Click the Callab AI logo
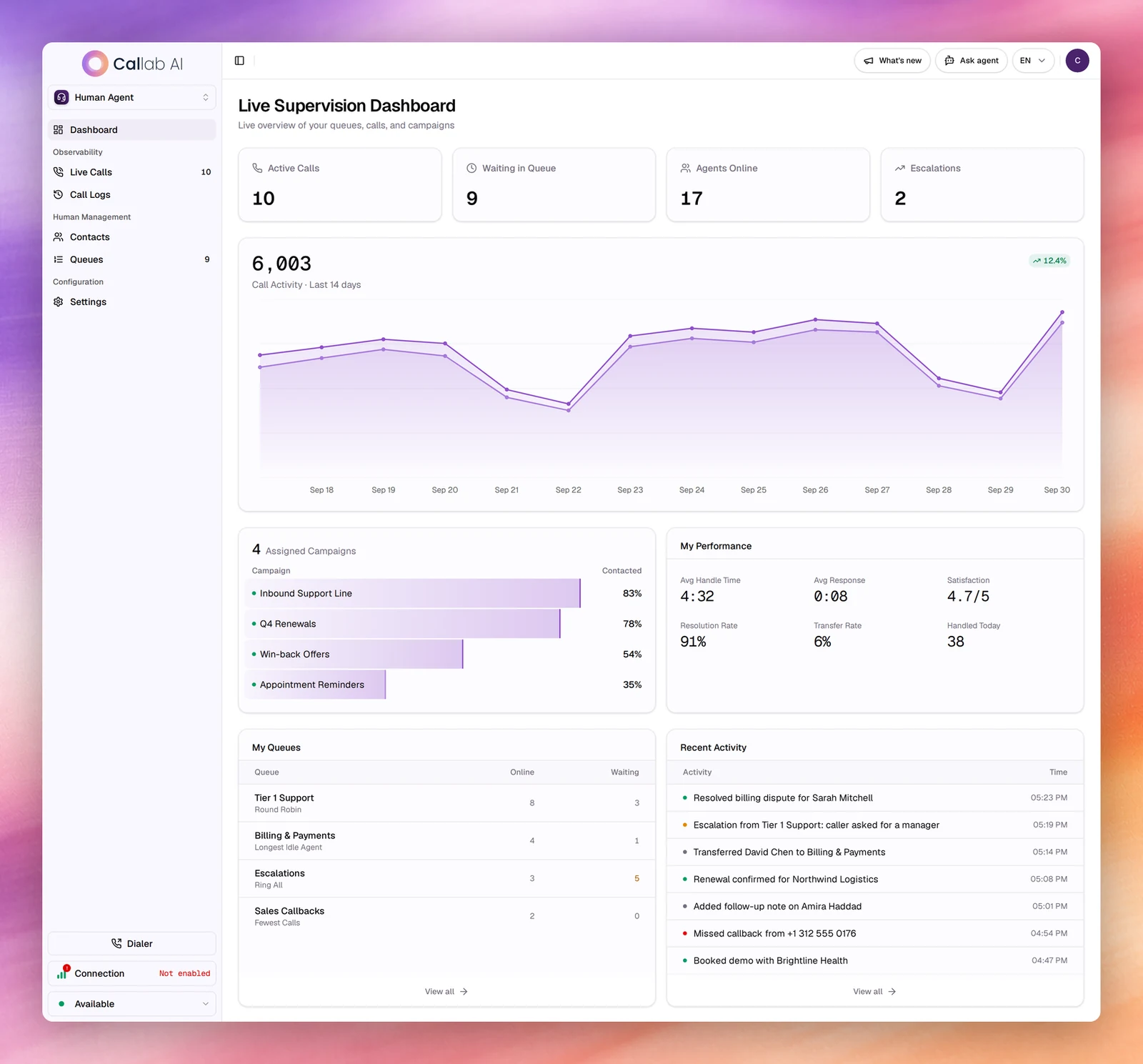1143x1064 pixels. (132, 64)
